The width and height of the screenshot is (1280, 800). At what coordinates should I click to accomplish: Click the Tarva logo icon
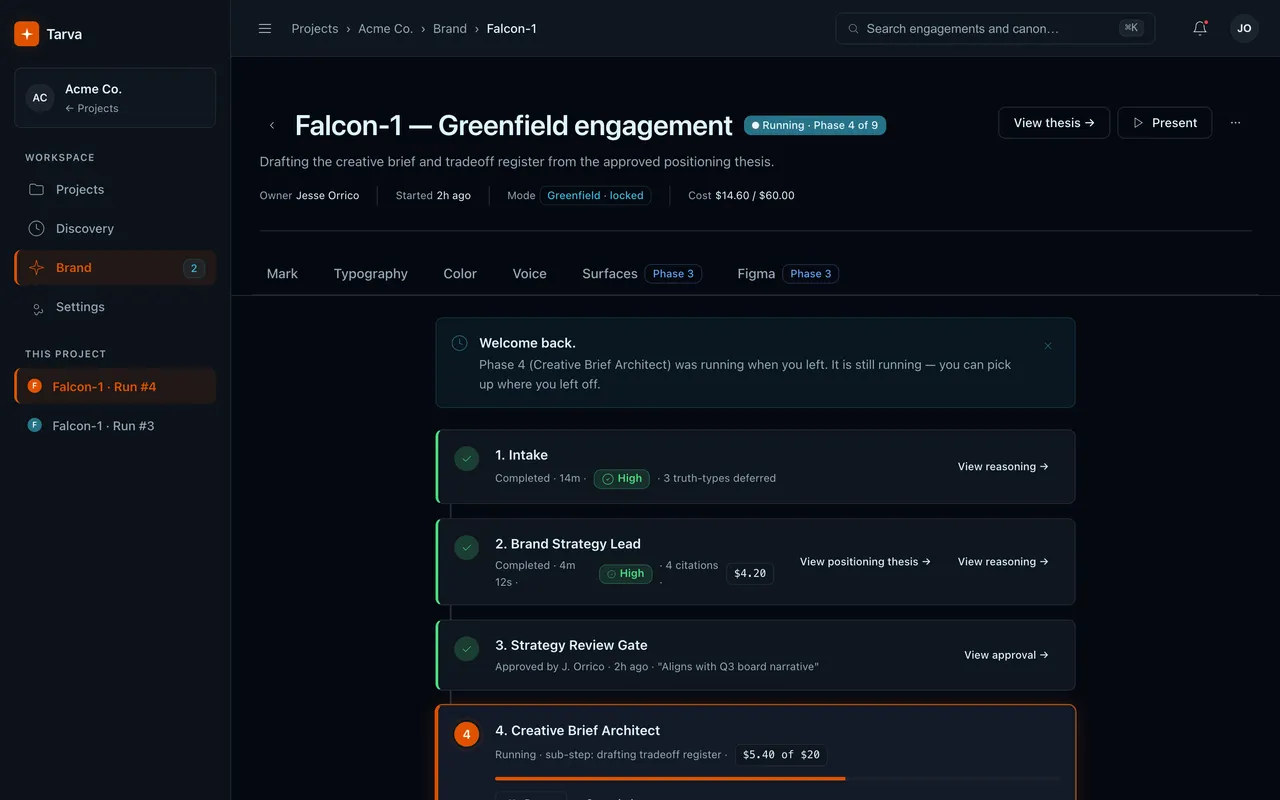pos(27,34)
